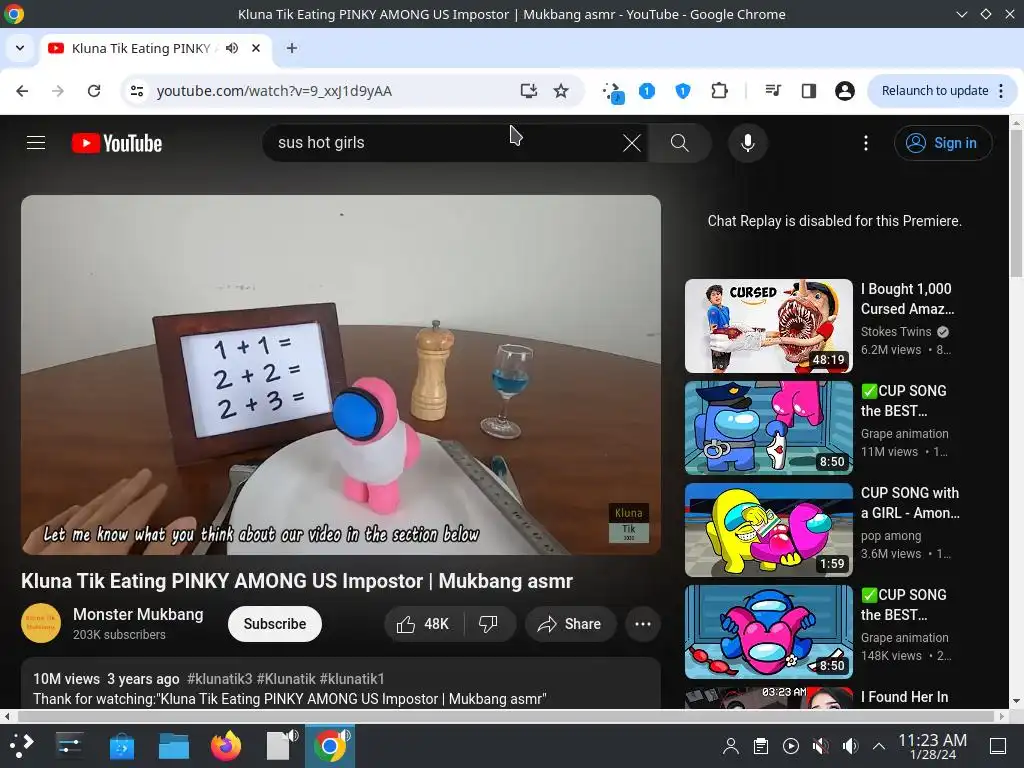
Task: Open the #Klunatik hashtag link
Action: pyautogui.click(x=286, y=679)
